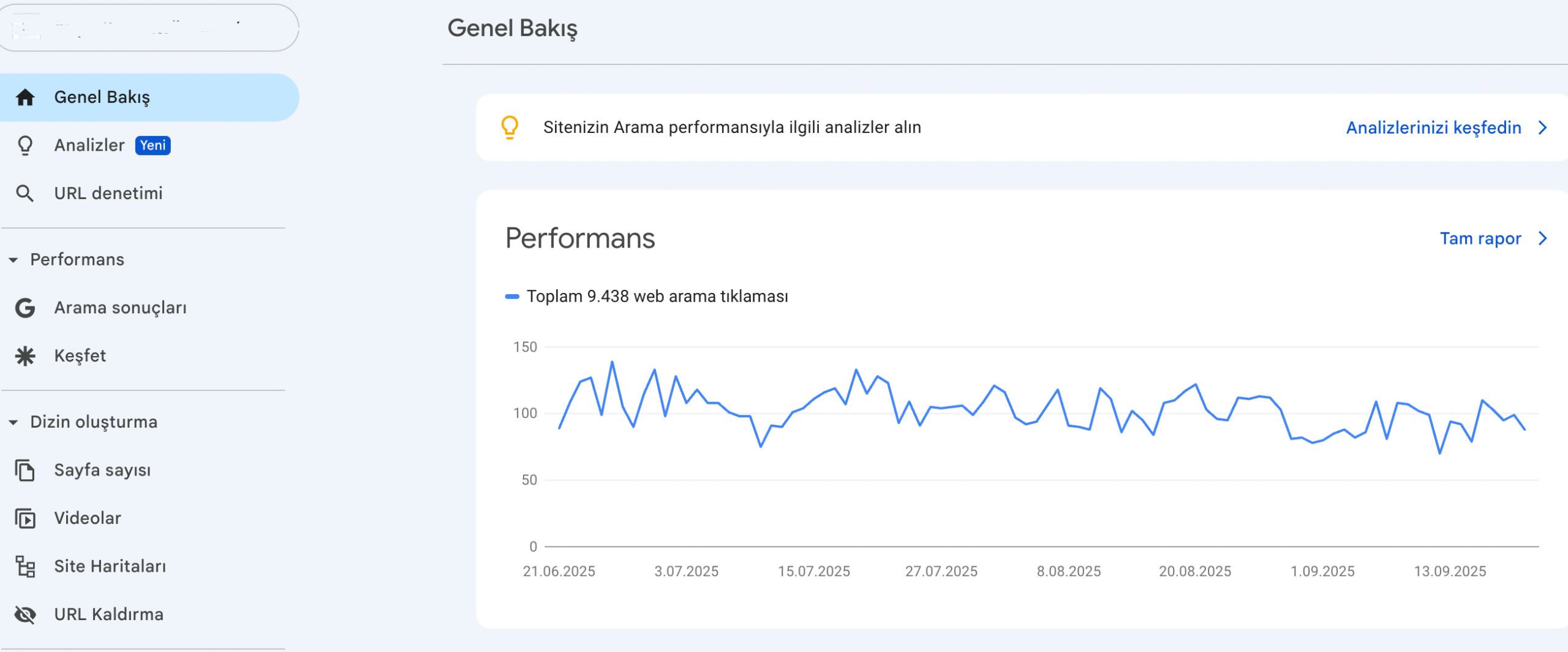Click the URL Kaldırma eye-slash icon
The height and width of the screenshot is (652, 1568).
[x=25, y=613]
